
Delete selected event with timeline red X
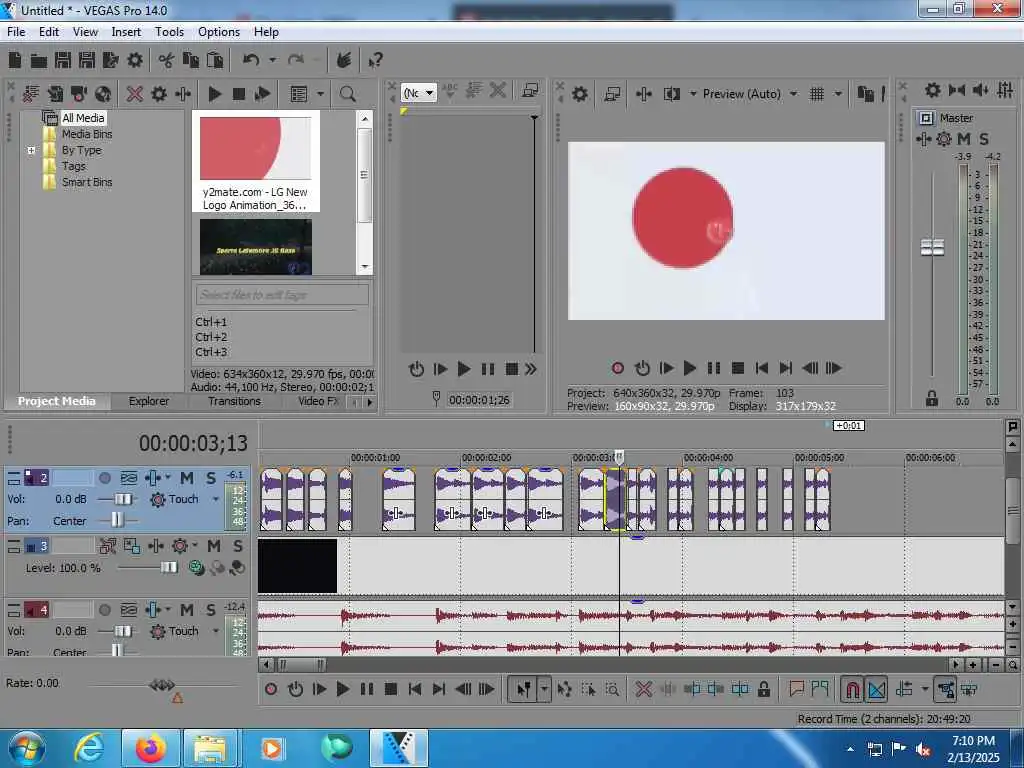coord(643,689)
